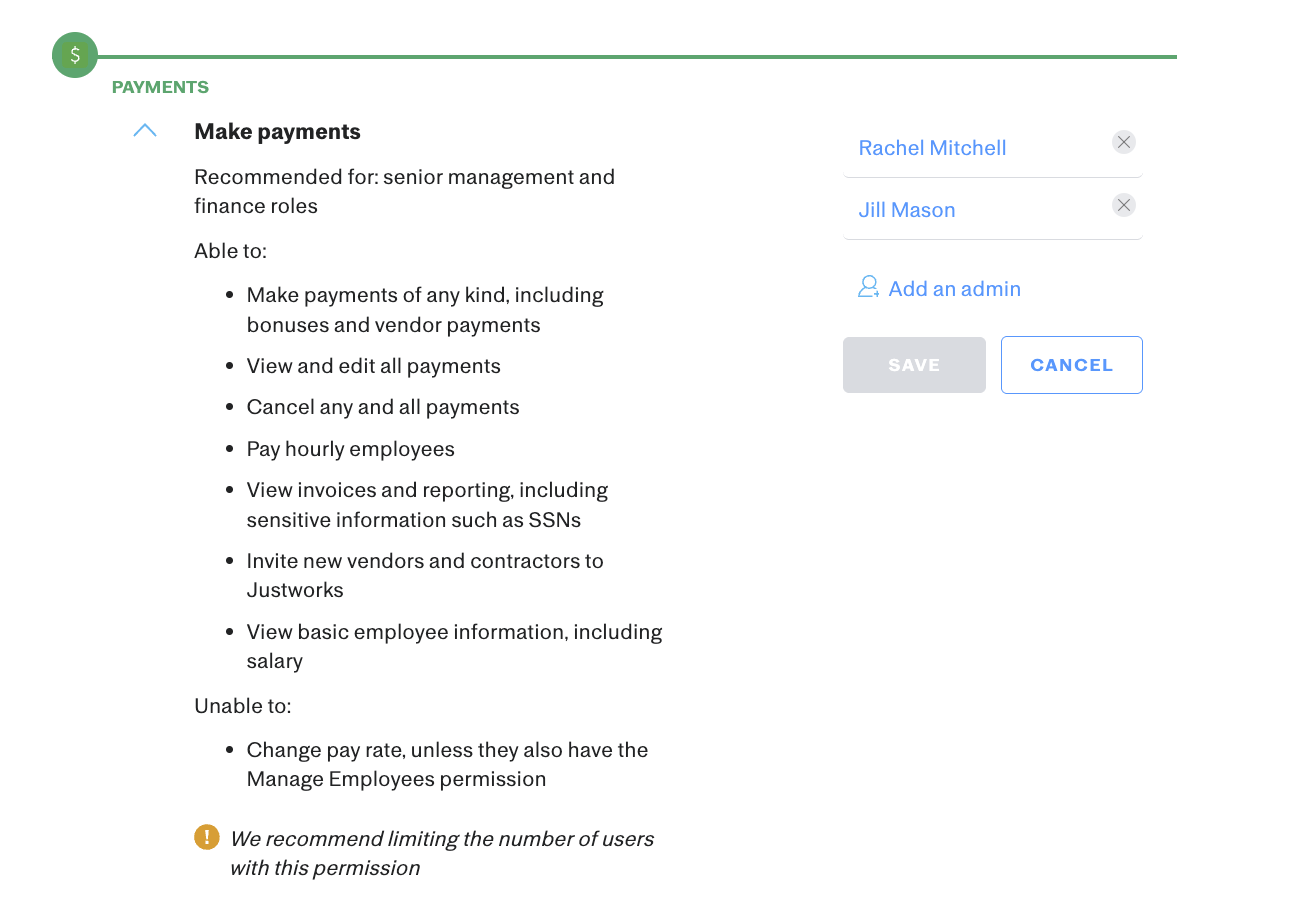
Task: Open the Add an admin link
Action: point(954,288)
